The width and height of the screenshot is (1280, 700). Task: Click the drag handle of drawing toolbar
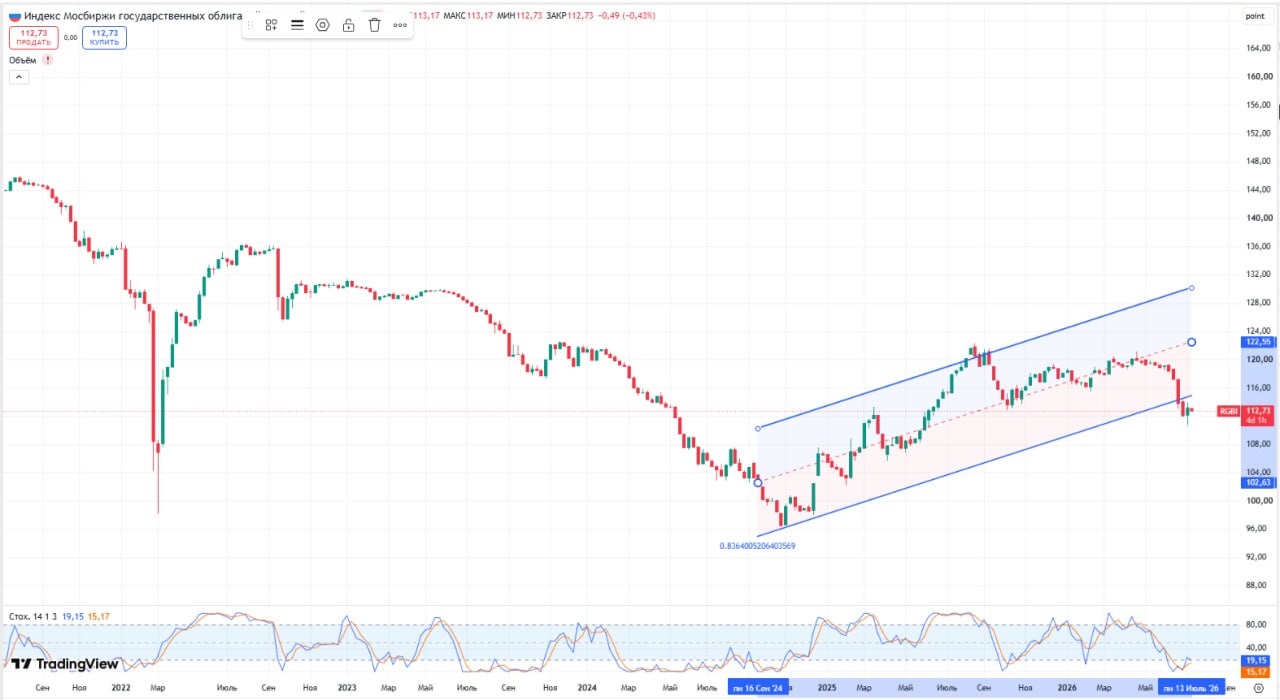click(x=250, y=25)
